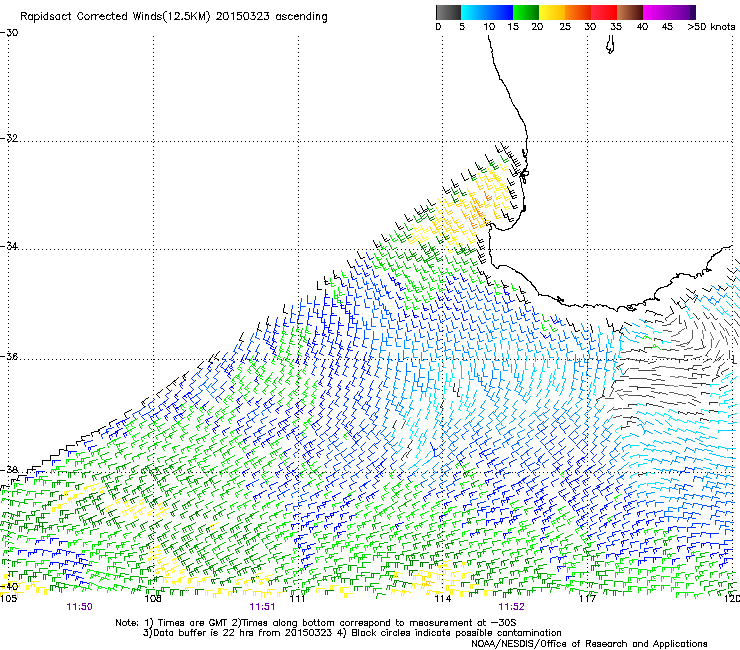740x650 pixels.
Task: Click the brown 35-40 knots legend swatch
Action: coord(630,12)
